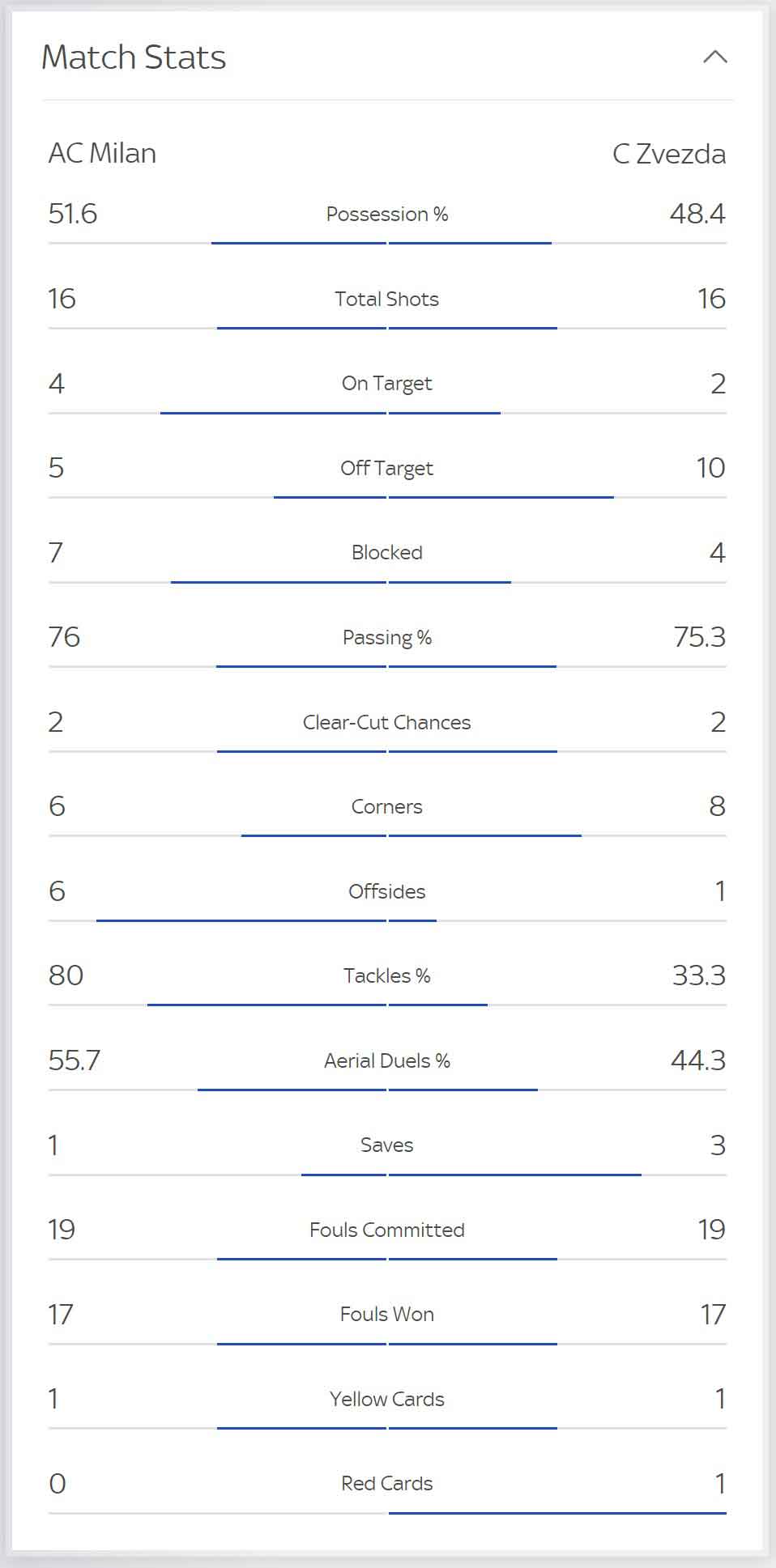Click the Tackles % label

tap(387, 975)
